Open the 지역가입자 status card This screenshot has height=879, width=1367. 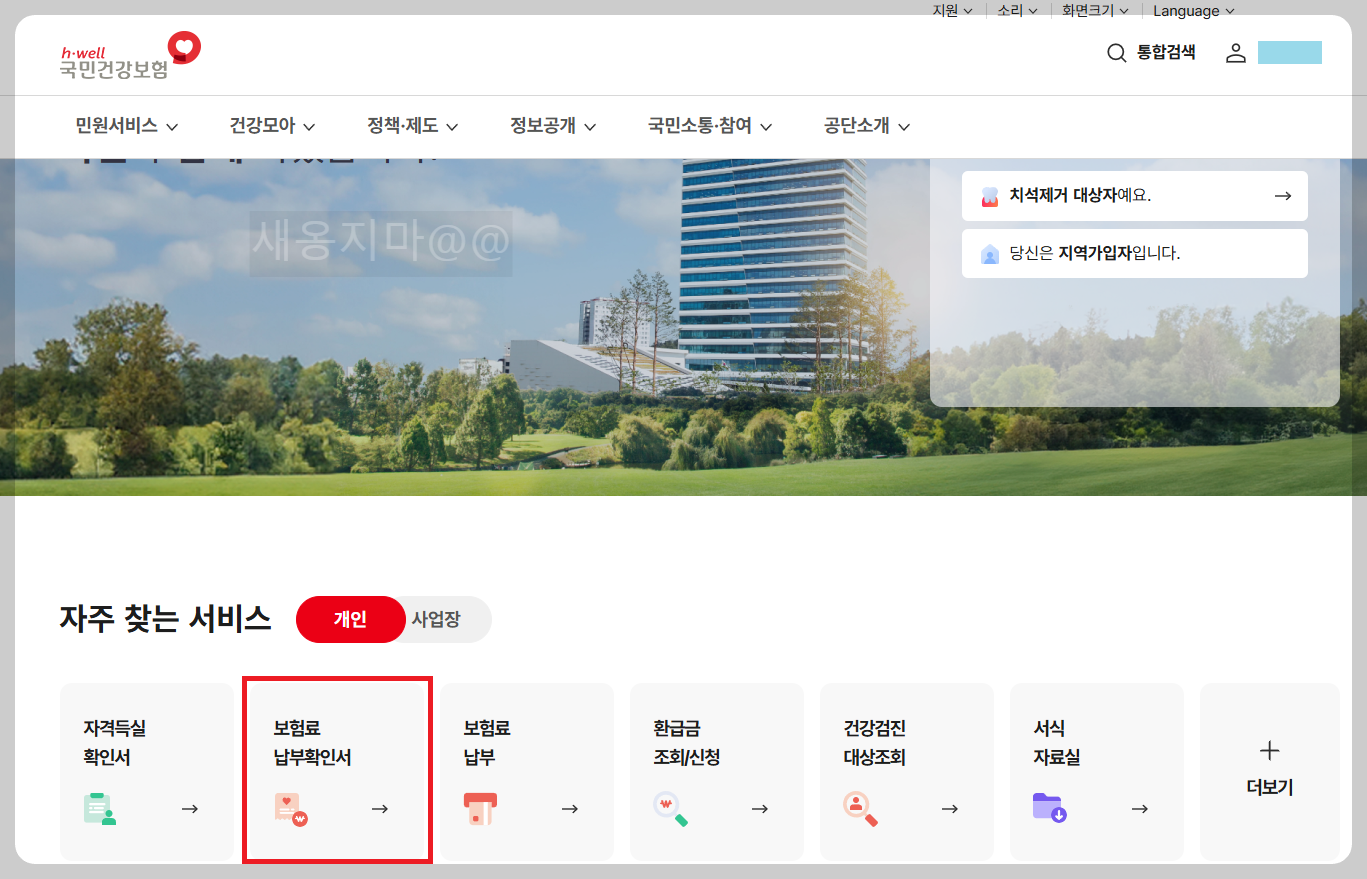(1134, 253)
